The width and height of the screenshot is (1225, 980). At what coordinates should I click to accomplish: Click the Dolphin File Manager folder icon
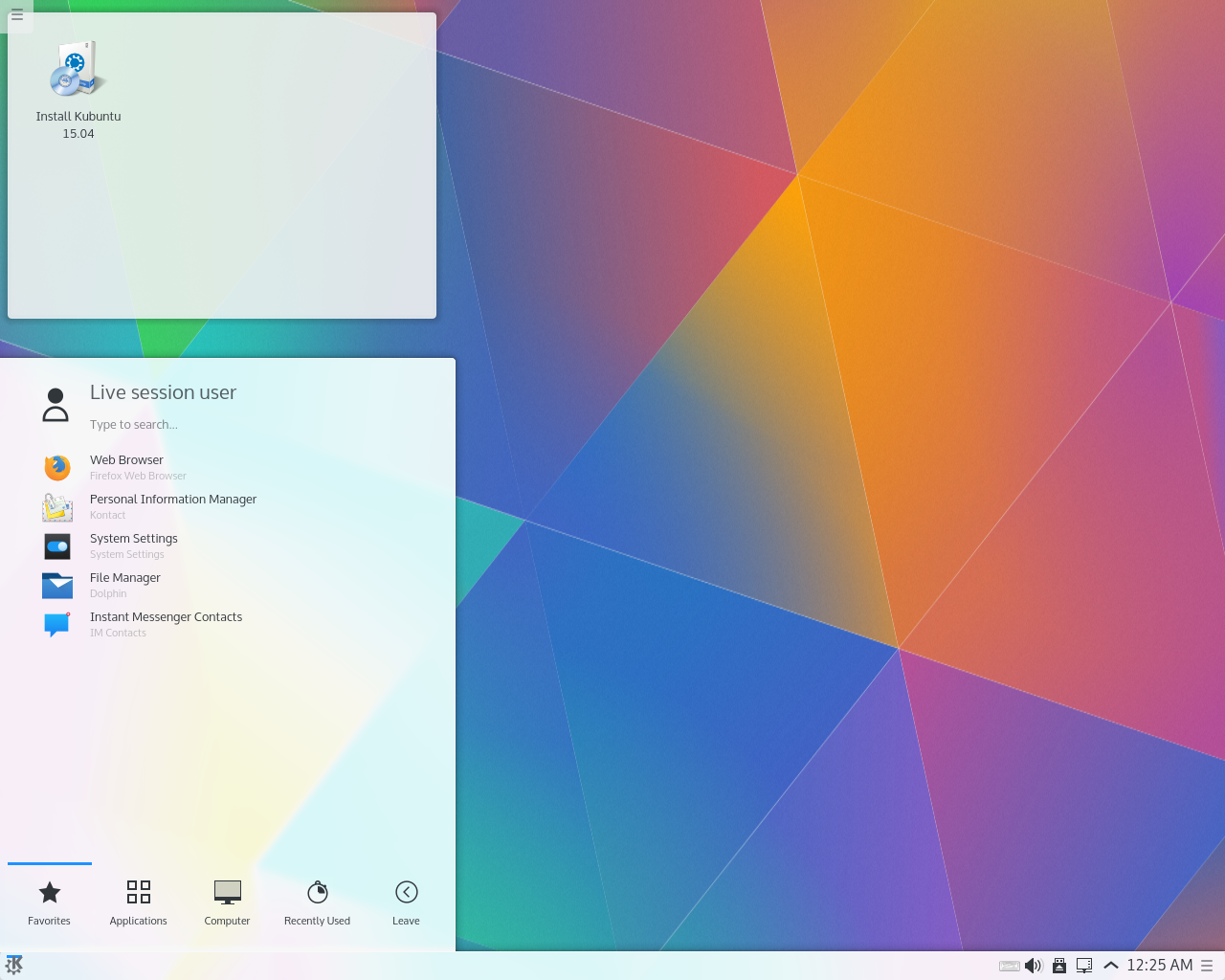click(x=57, y=585)
